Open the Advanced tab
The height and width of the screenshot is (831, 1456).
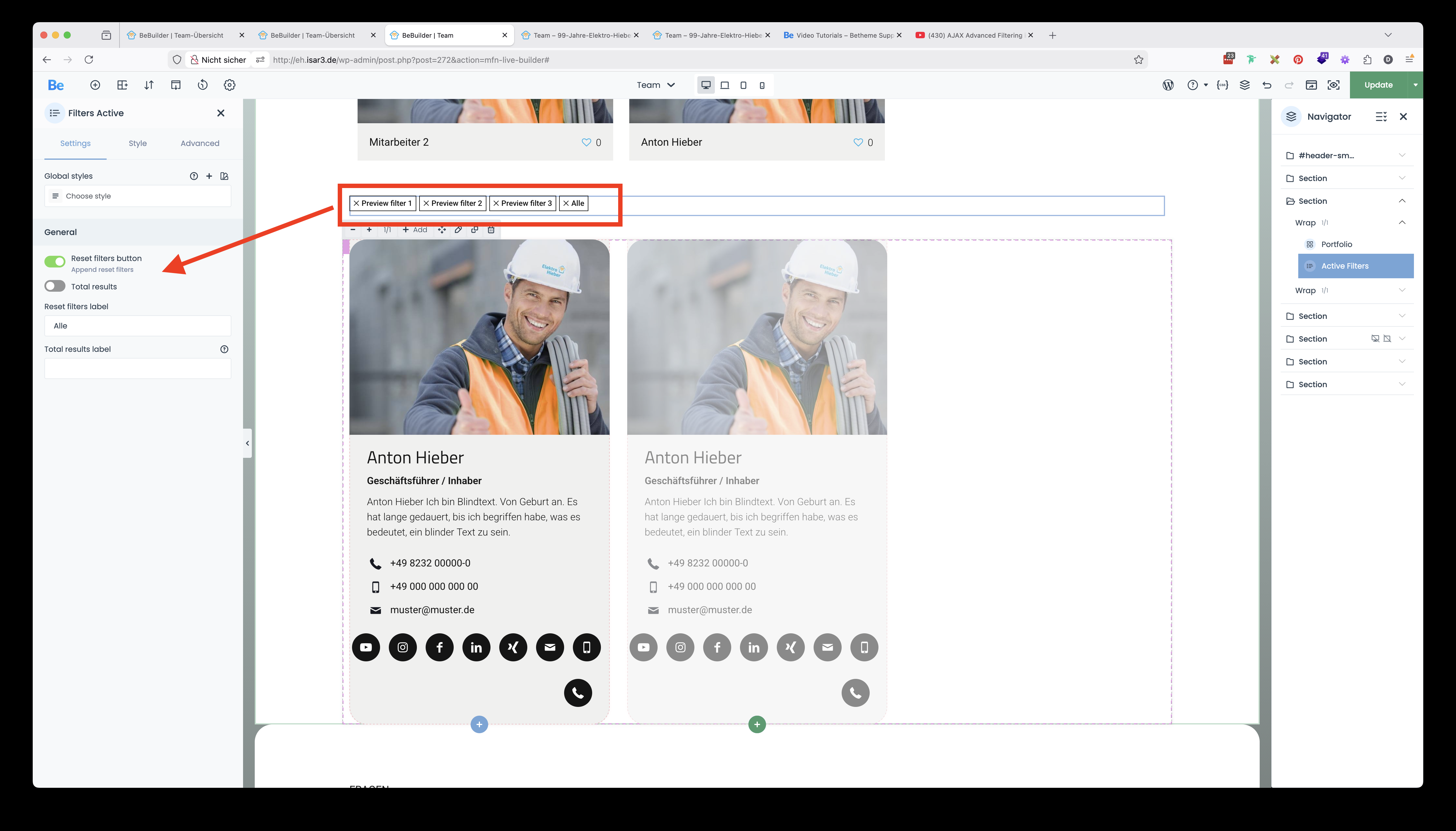200,143
